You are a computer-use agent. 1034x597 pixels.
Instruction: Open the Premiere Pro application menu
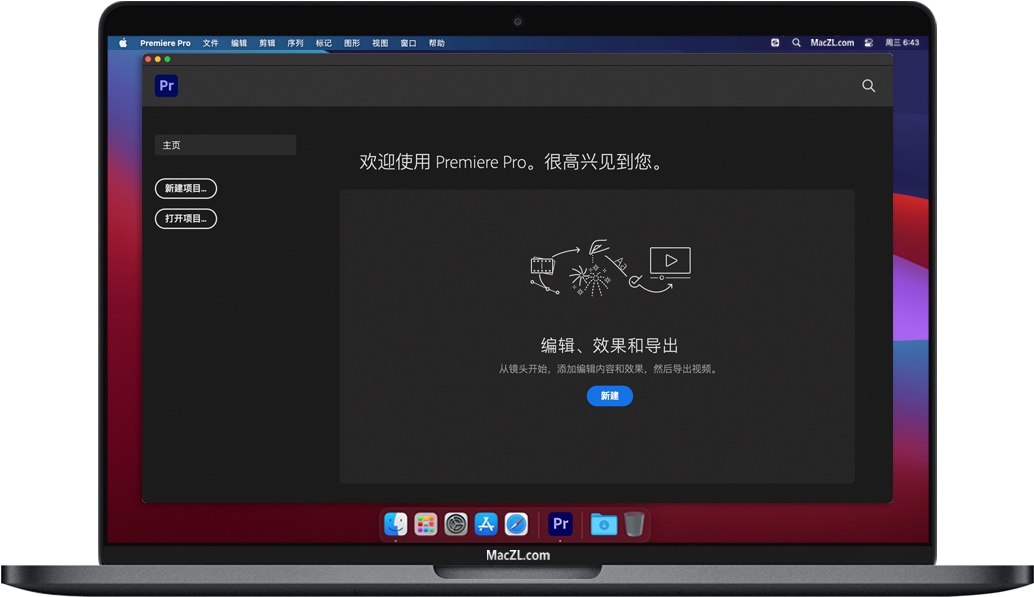pyautogui.click(x=164, y=43)
